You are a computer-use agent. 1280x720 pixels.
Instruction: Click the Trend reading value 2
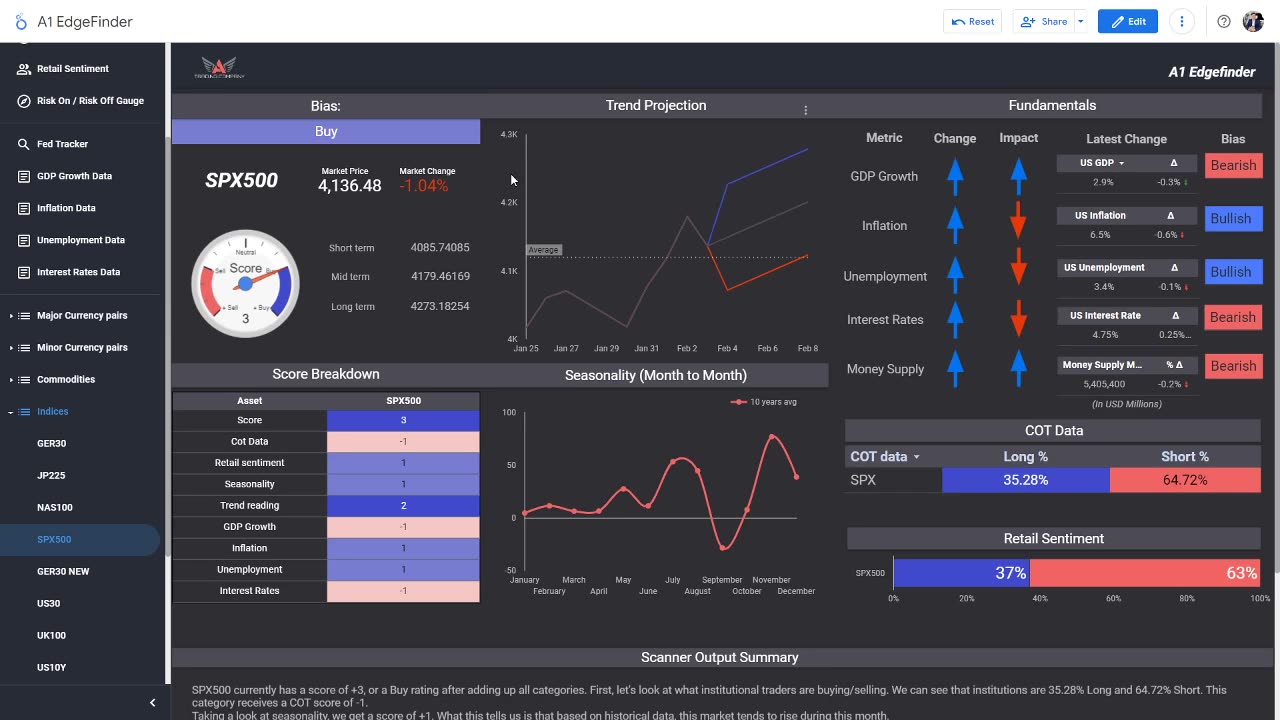pos(403,505)
